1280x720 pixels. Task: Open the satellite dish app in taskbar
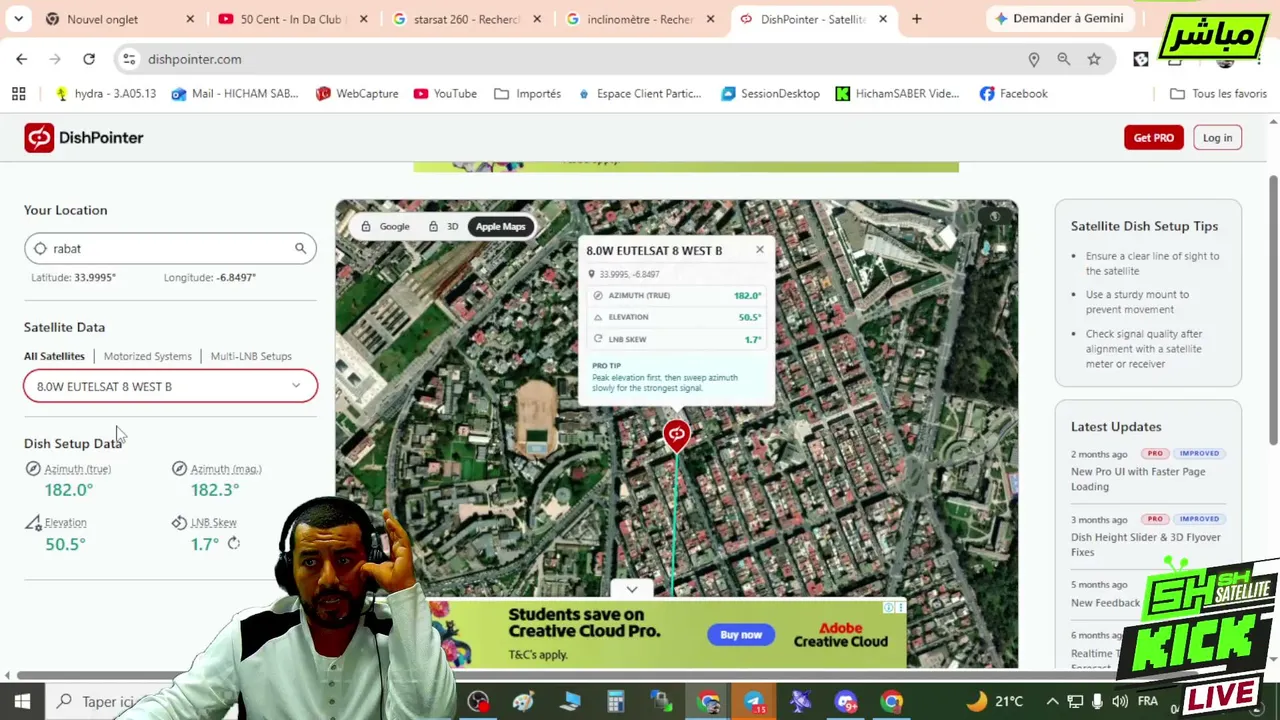pyautogui.click(x=800, y=701)
